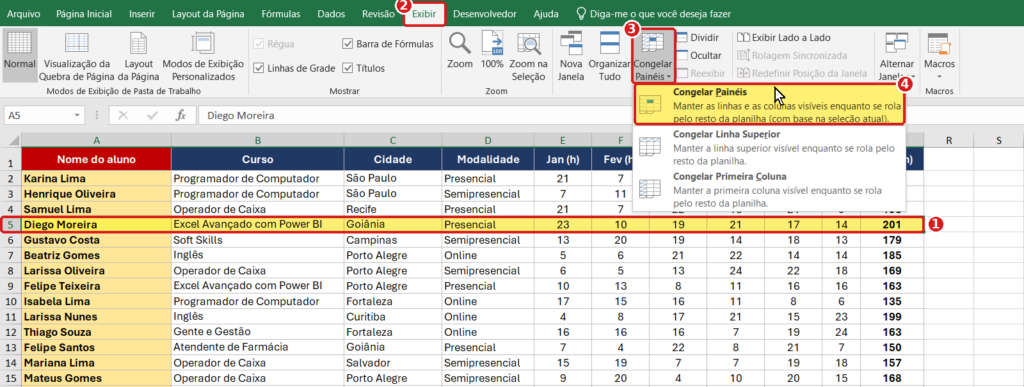Open the Dados tab
Screen dimensions: 1024x387
pyautogui.click(x=331, y=13)
